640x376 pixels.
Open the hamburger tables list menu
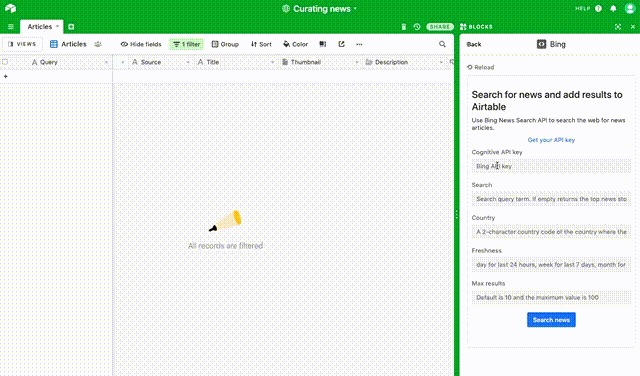(x=11, y=27)
